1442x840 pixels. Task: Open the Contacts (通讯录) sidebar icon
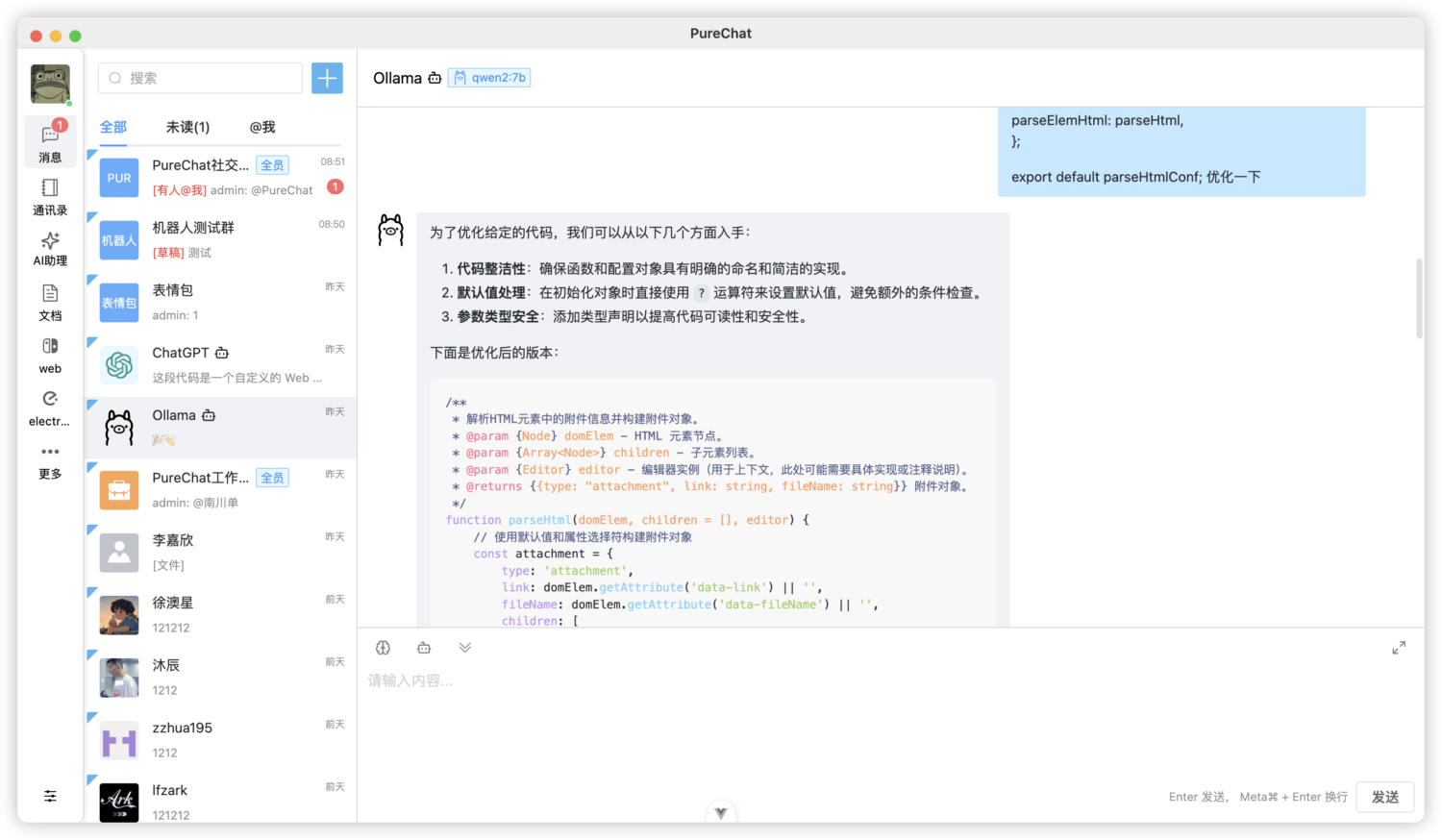coord(50,196)
